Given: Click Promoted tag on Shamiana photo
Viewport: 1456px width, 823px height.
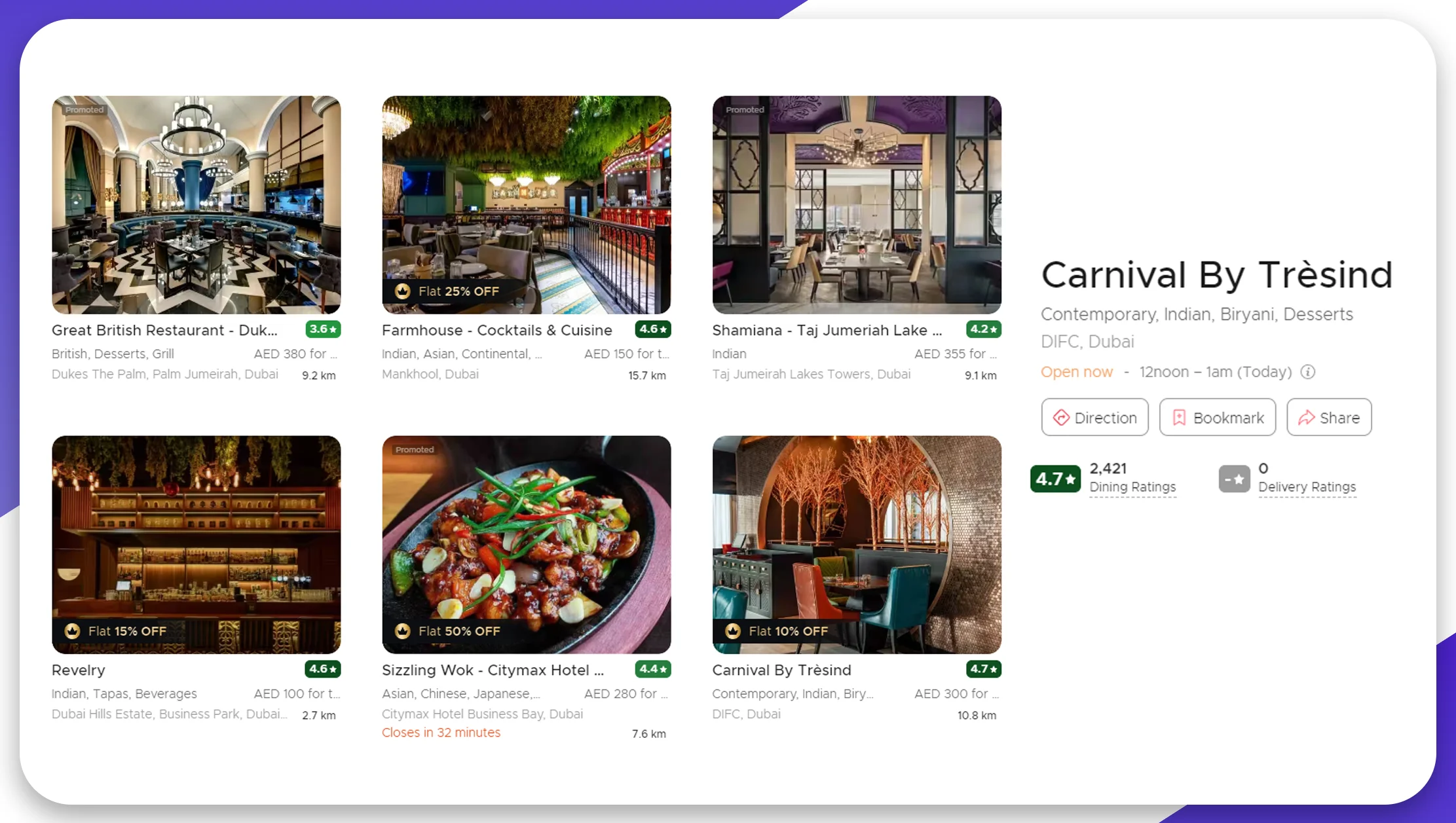Looking at the screenshot, I should pos(745,109).
